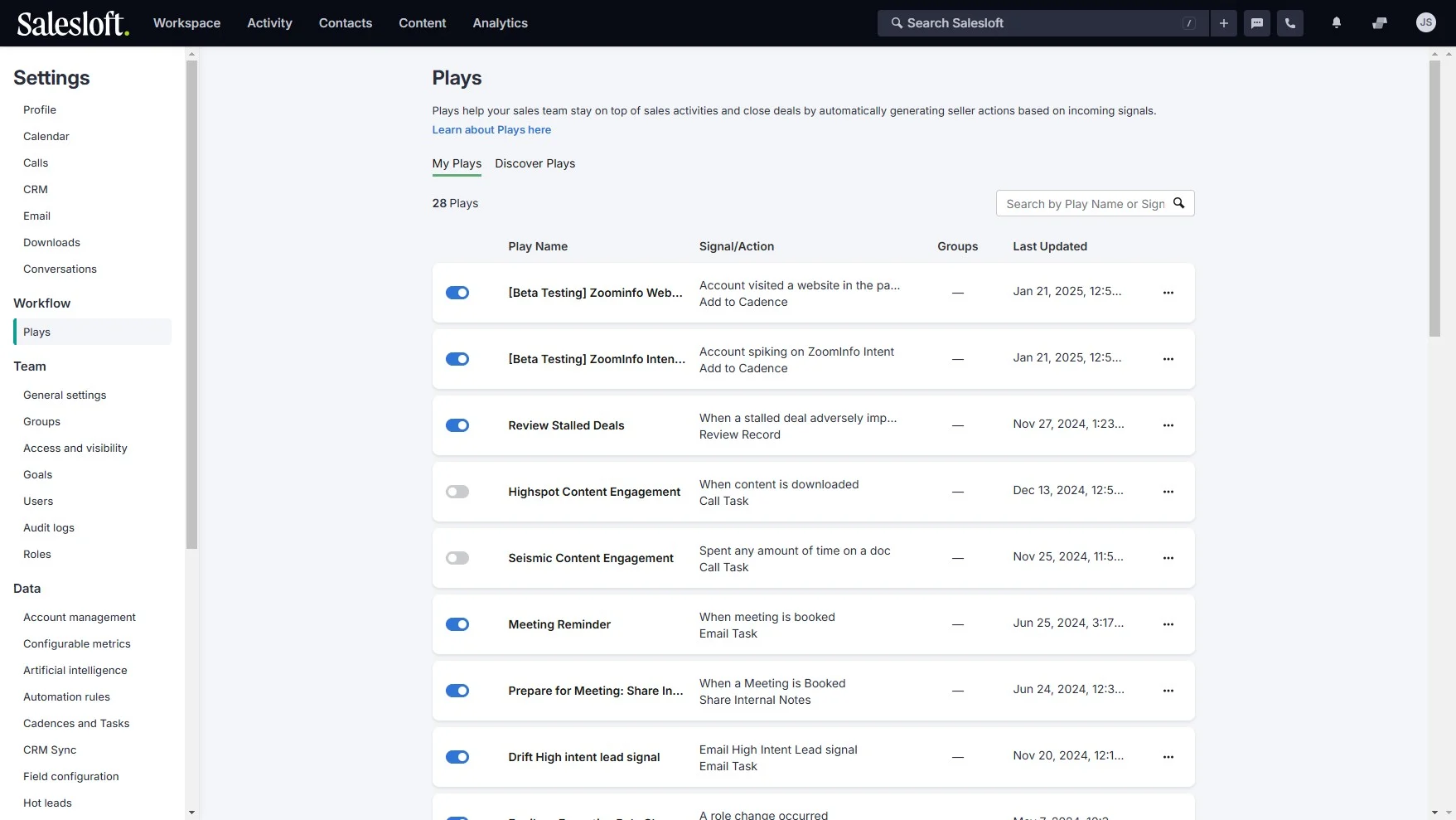Screen dimensions: 1456x820
Task: Open Plays in Workflow section
Action: [x=93, y=332]
